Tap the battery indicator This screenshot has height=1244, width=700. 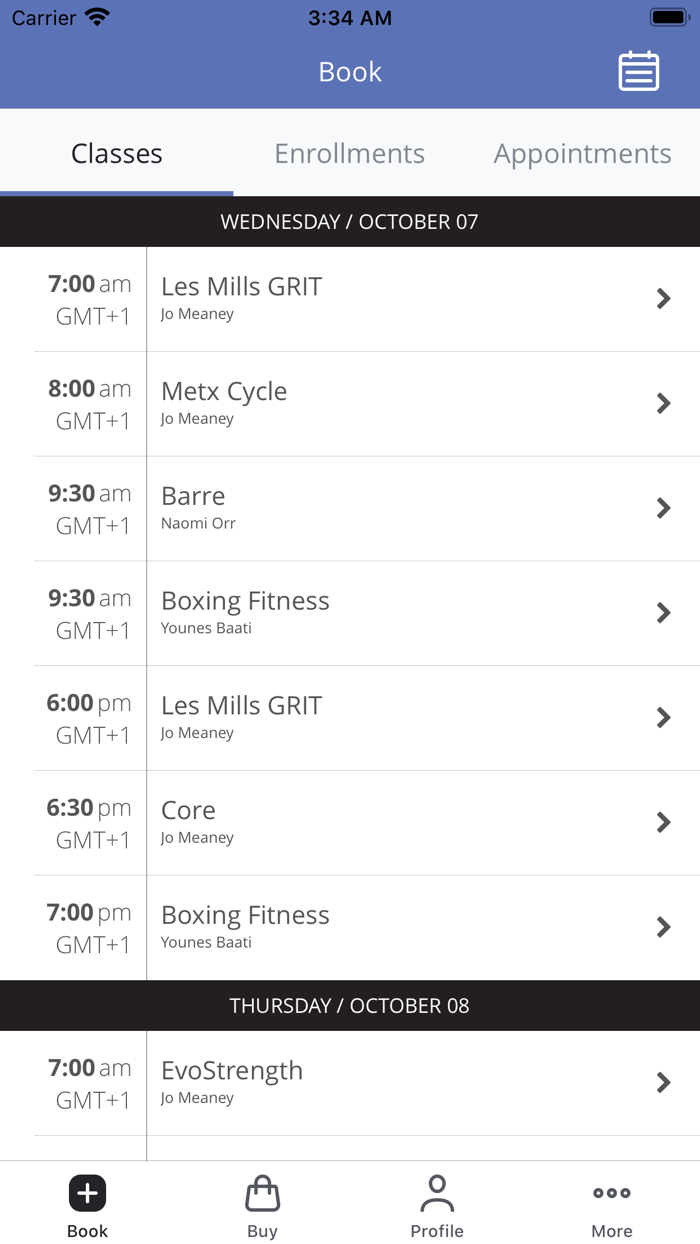click(666, 15)
